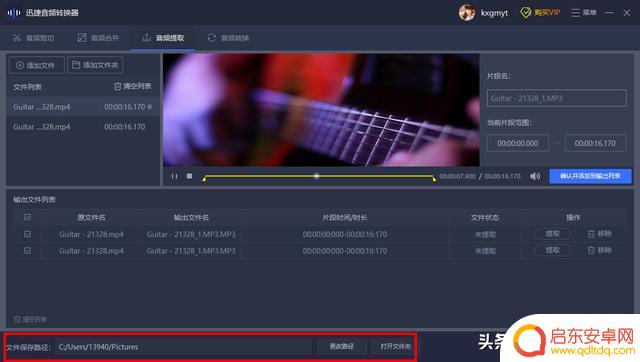
Task: Click the 购买VIP diamond link
Action: pos(540,13)
